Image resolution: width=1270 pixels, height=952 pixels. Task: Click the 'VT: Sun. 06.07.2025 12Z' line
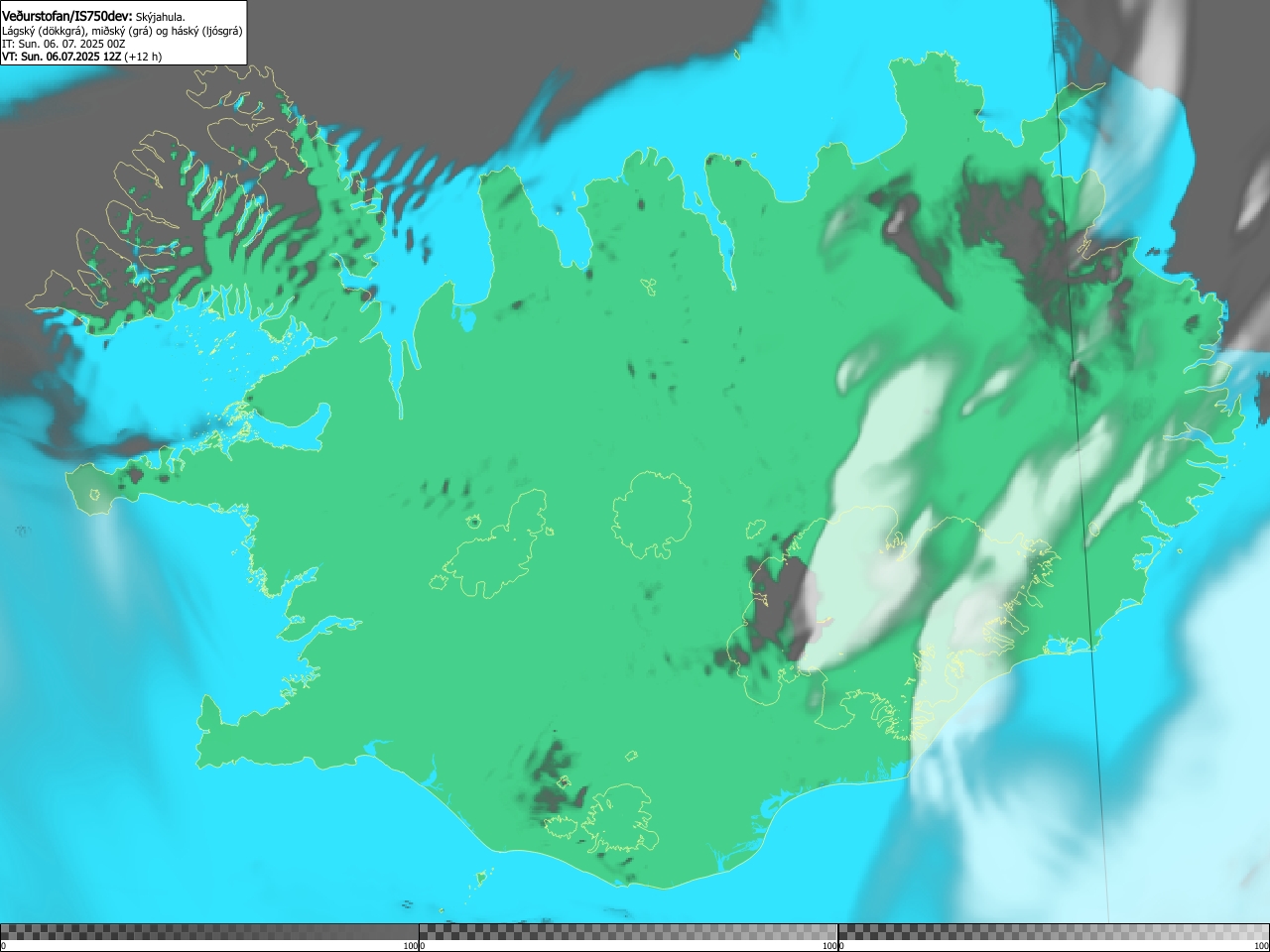pos(81,57)
